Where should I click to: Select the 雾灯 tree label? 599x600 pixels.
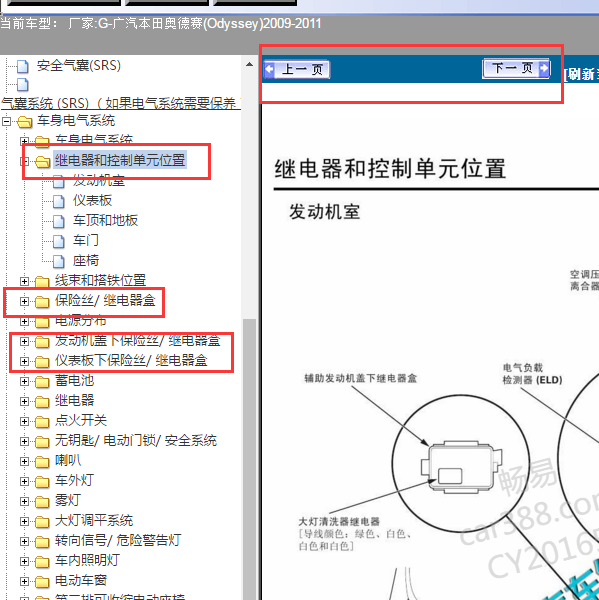tap(68, 500)
